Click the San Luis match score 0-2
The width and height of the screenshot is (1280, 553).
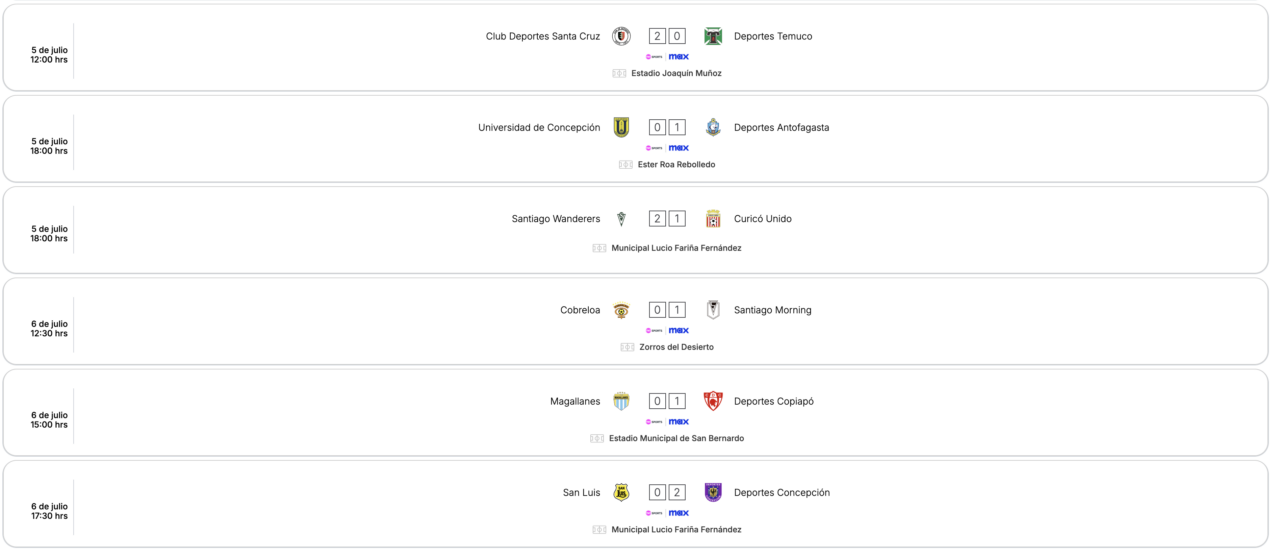pyautogui.click(x=667, y=492)
